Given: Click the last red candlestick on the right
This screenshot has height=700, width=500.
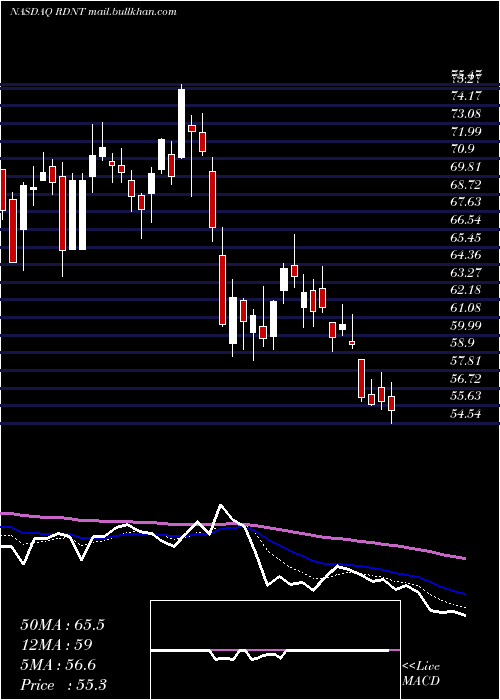Looking at the screenshot, I should click(392, 403).
